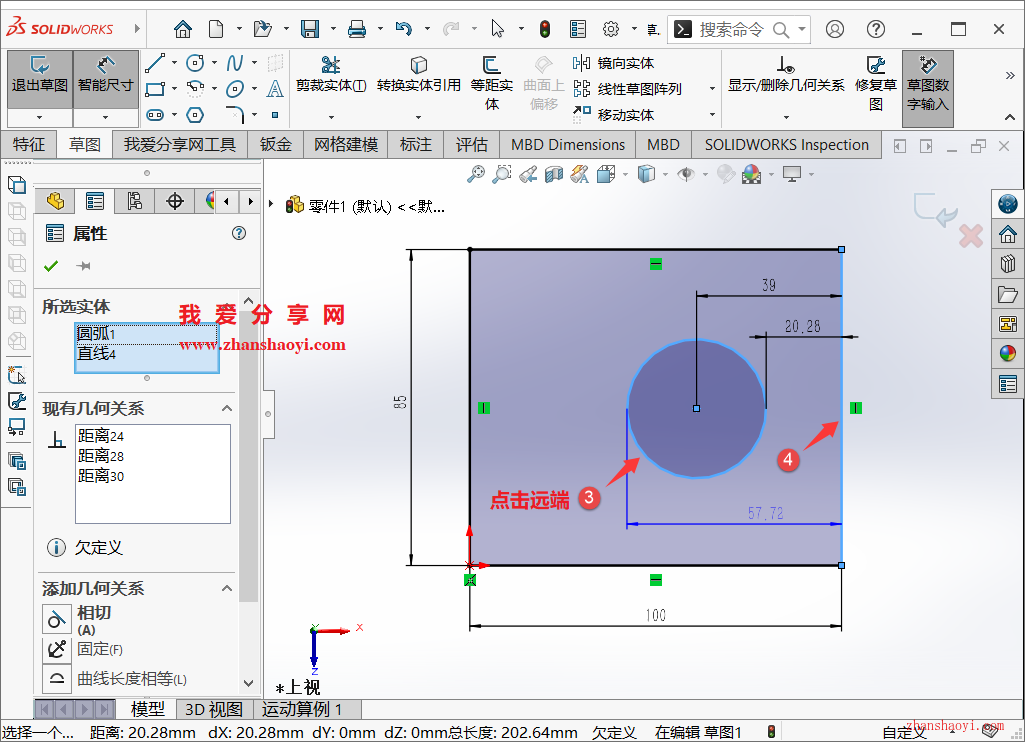The width and height of the screenshot is (1025, 742).
Task: Open Display/Delete Relations (显示/删除几何关系)
Action: coord(786,75)
